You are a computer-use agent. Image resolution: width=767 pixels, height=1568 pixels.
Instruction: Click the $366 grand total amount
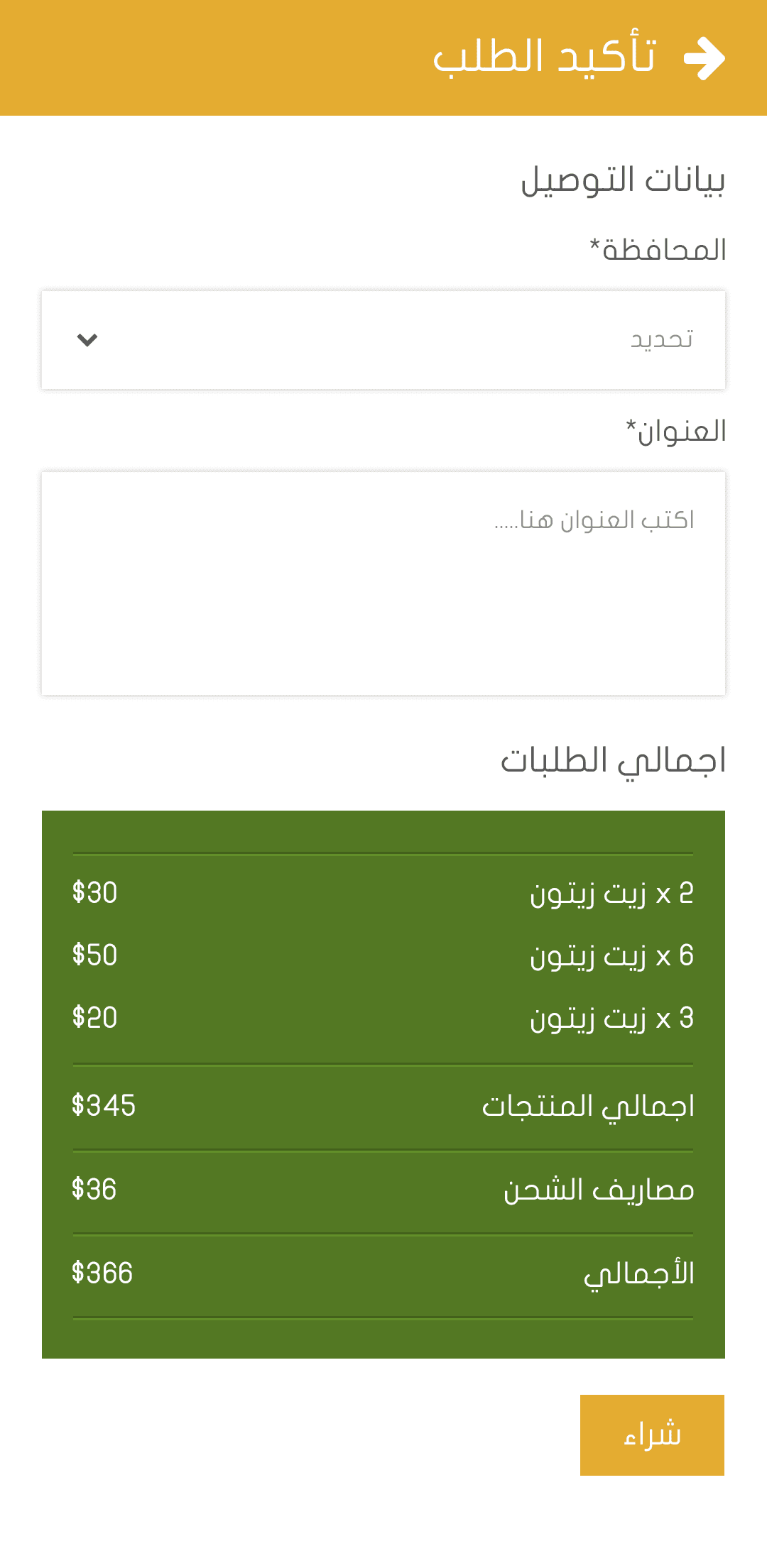[102, 1273]
